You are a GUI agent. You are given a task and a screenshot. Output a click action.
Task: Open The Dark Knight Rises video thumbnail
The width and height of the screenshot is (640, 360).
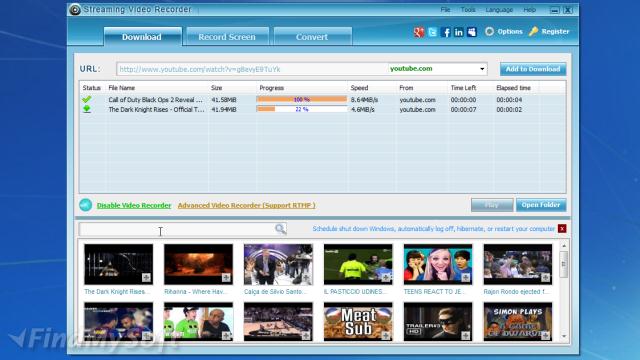118,264
